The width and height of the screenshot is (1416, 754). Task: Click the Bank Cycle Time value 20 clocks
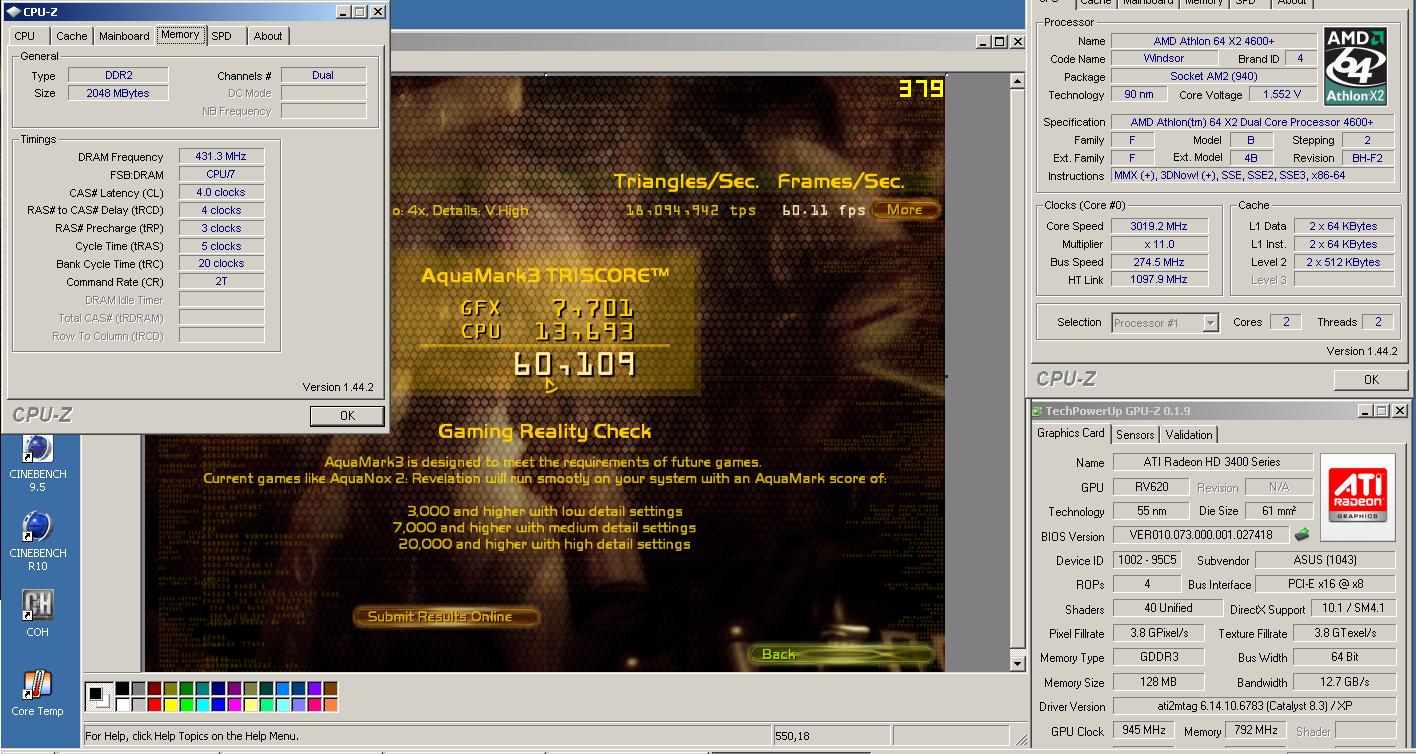221,264
